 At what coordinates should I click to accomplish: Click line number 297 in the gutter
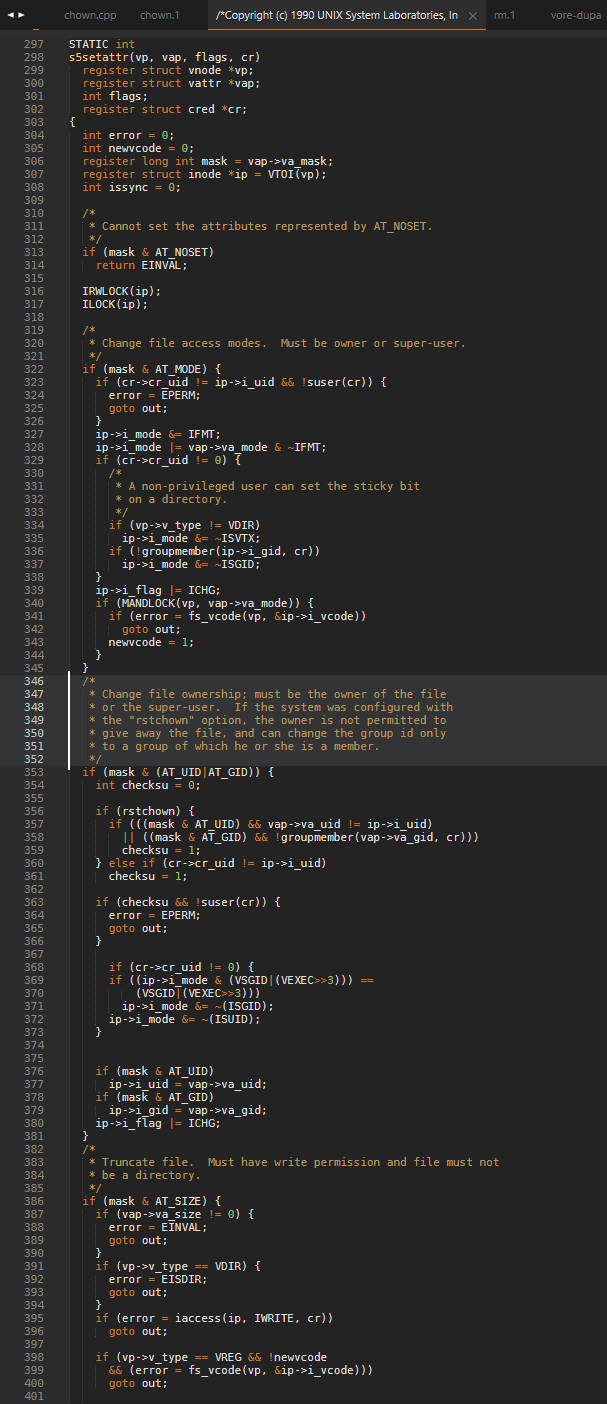33,44
